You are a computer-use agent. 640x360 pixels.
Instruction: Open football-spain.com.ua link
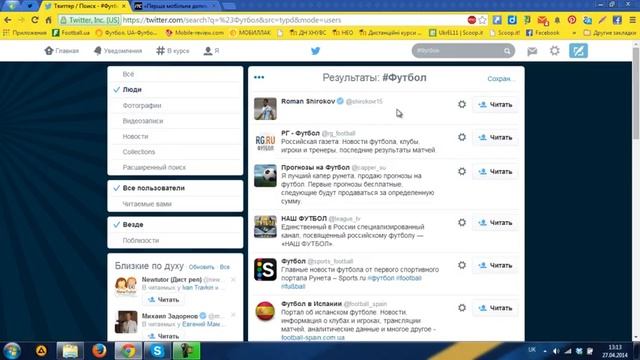(x=313, y=338)
